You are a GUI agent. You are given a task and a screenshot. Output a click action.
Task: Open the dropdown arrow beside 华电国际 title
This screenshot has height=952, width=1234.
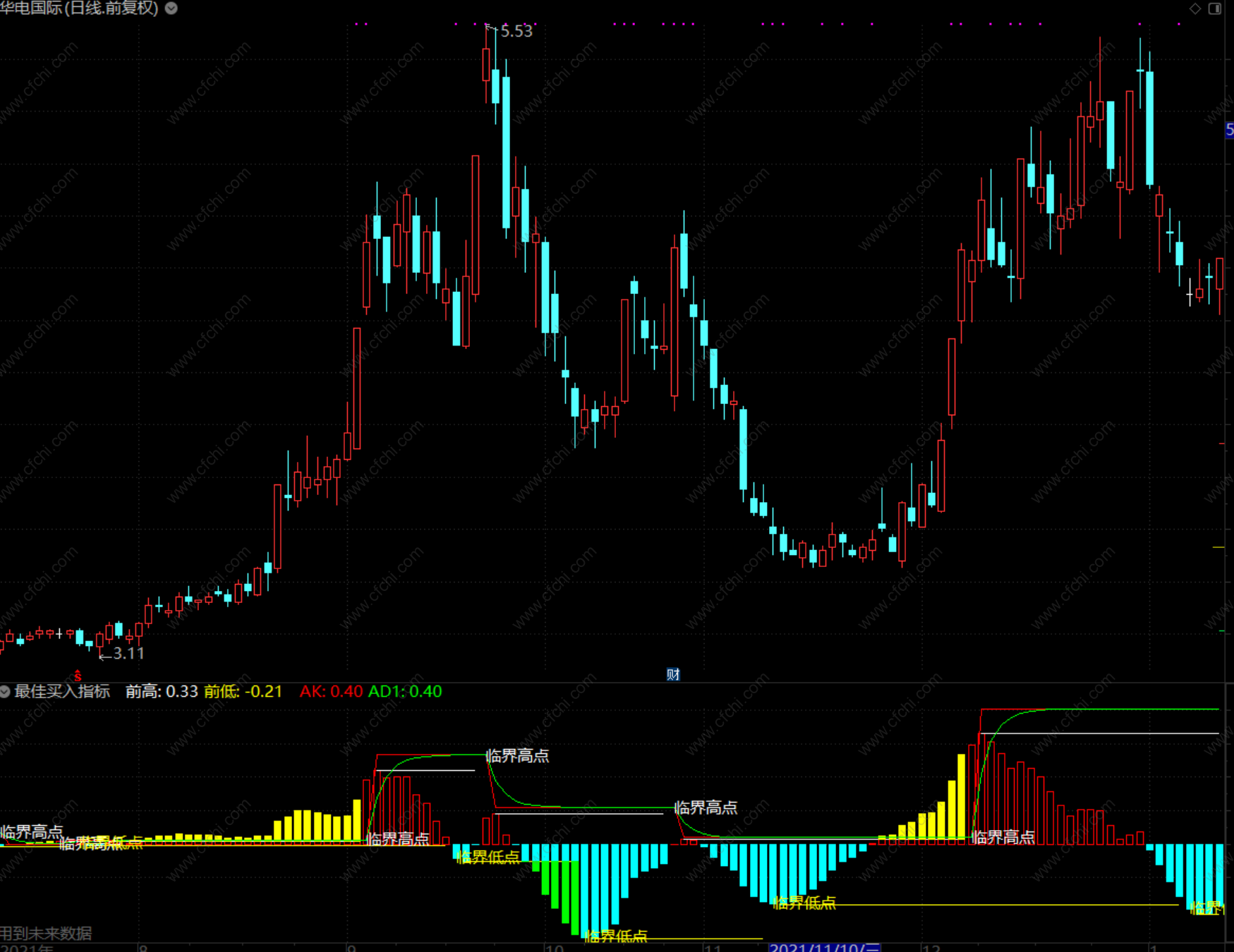[x=171, y=8]
